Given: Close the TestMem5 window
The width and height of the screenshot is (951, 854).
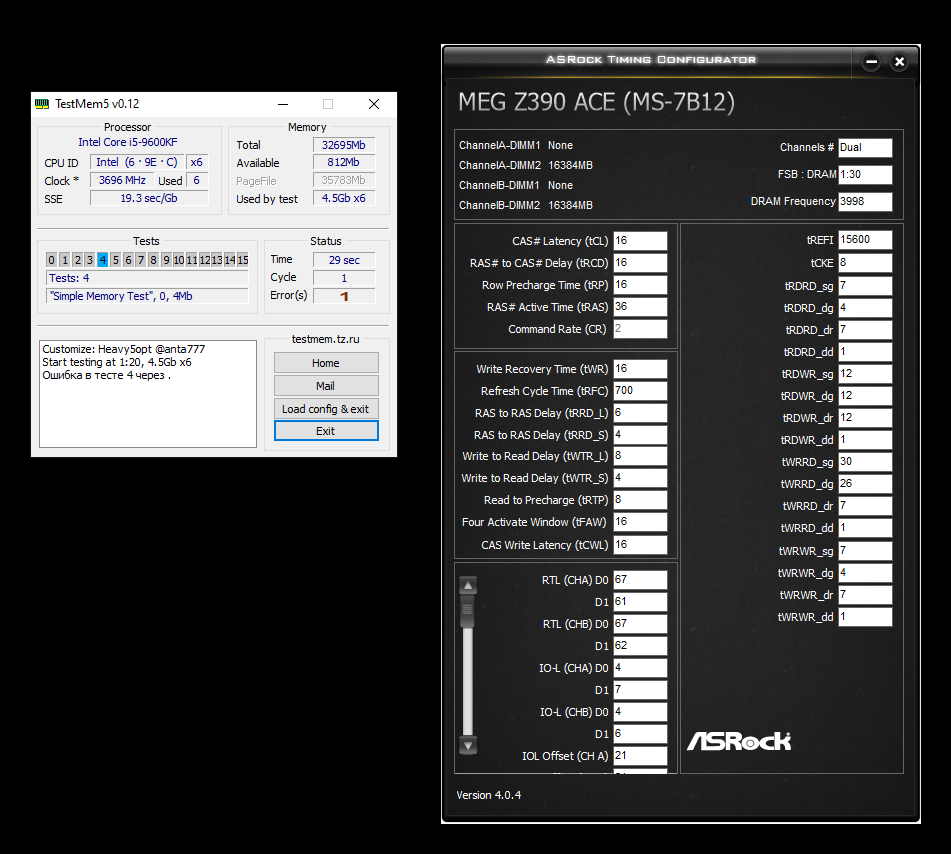Looking at the screenshot, I should click(x=374, y=104).
